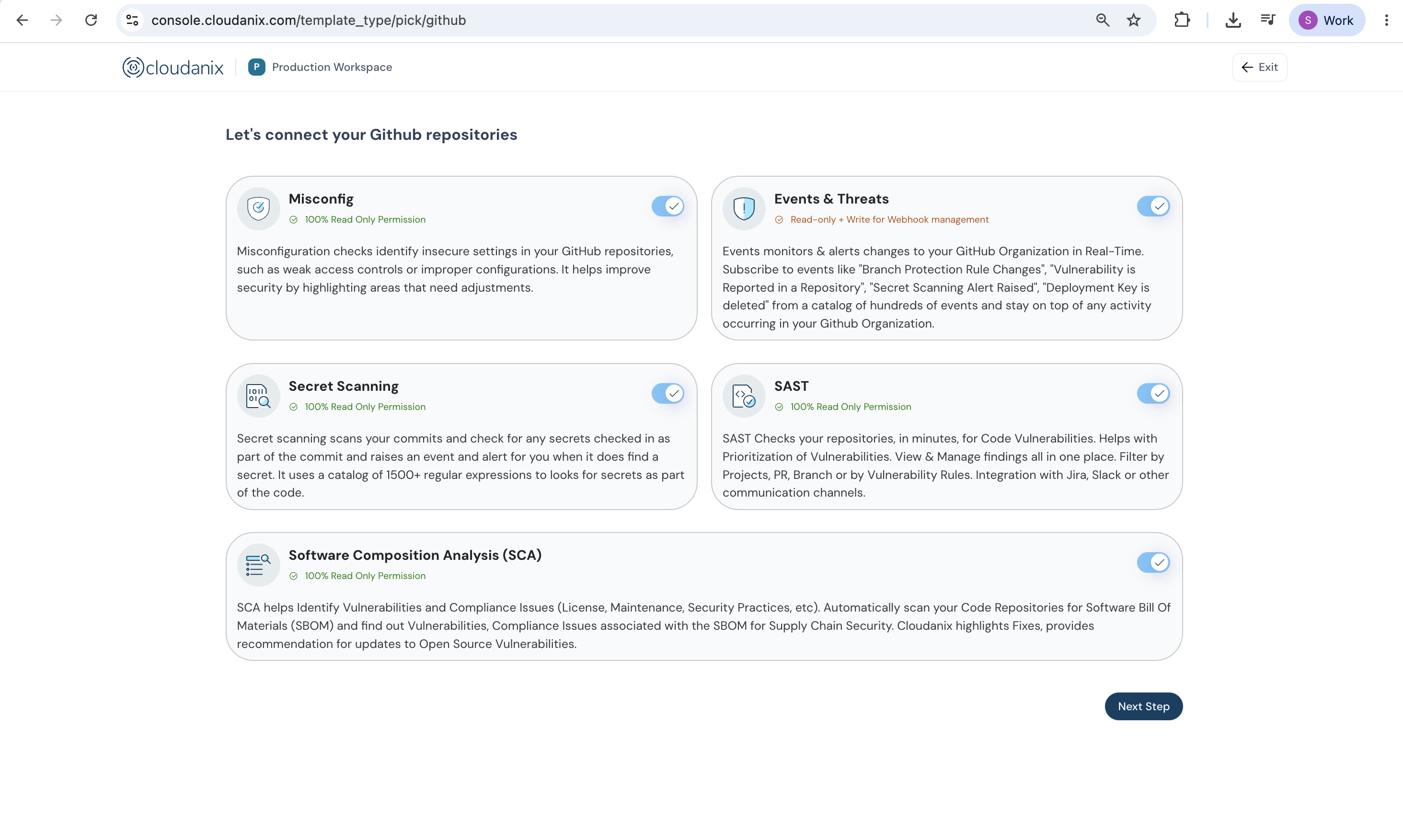Open the browser downloads icon
Screen dimensions: 1403x840
[x=1233, y=21]
